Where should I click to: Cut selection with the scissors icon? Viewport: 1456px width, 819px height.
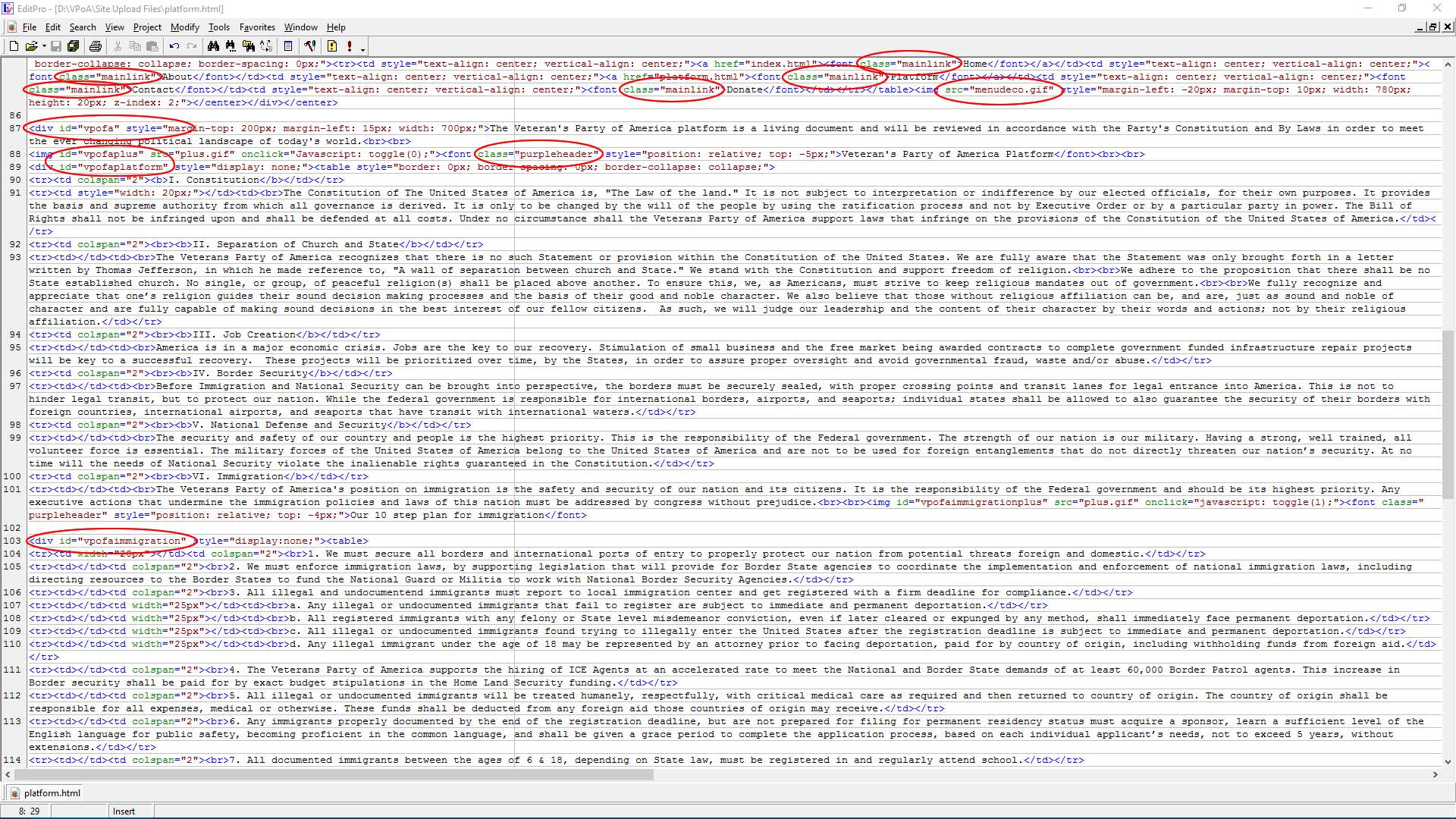click(x=118, y=46)
